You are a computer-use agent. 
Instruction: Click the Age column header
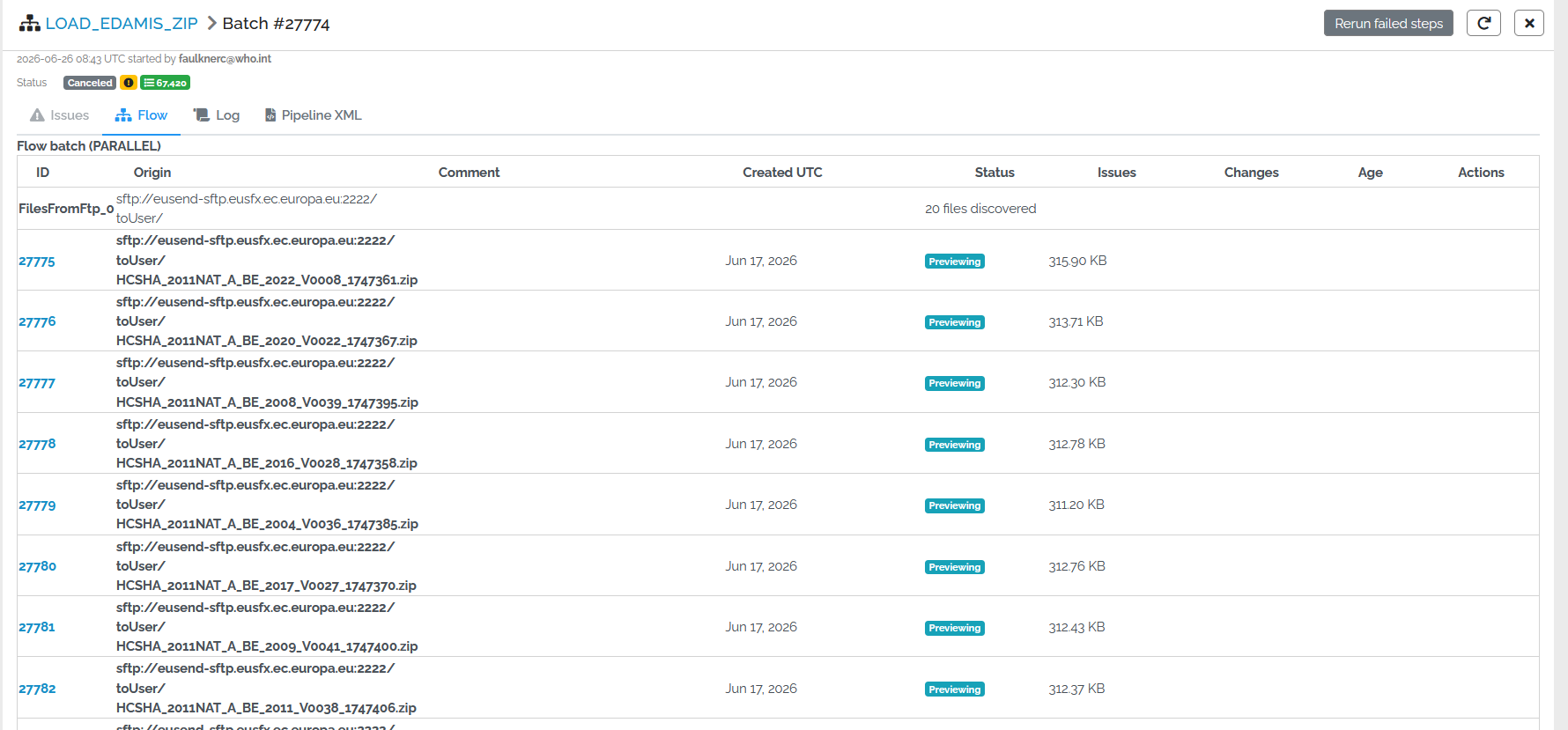1370,173
